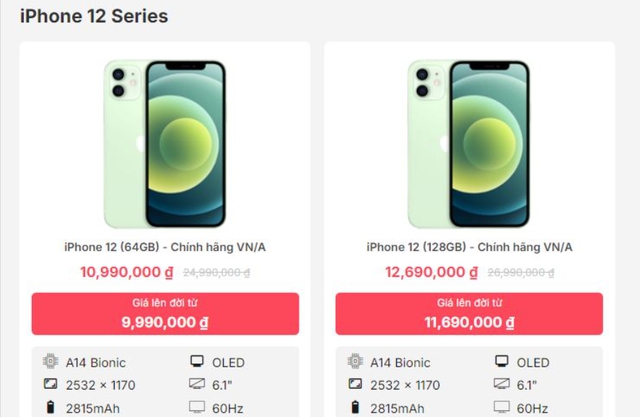Image resolution: width=640 pixels, height=417 pixels.
Task: Click the 60Hz refresh rate icon on the 64GB card
Action: [197, 407]
